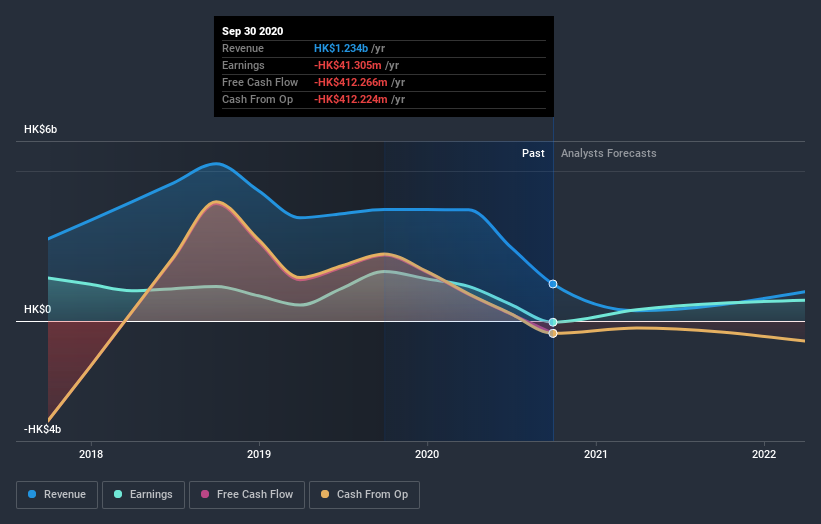The width and height of the screenshot is (821, 524).
Task: Click the teal Earnings data point marker
Action: point(553,322)
